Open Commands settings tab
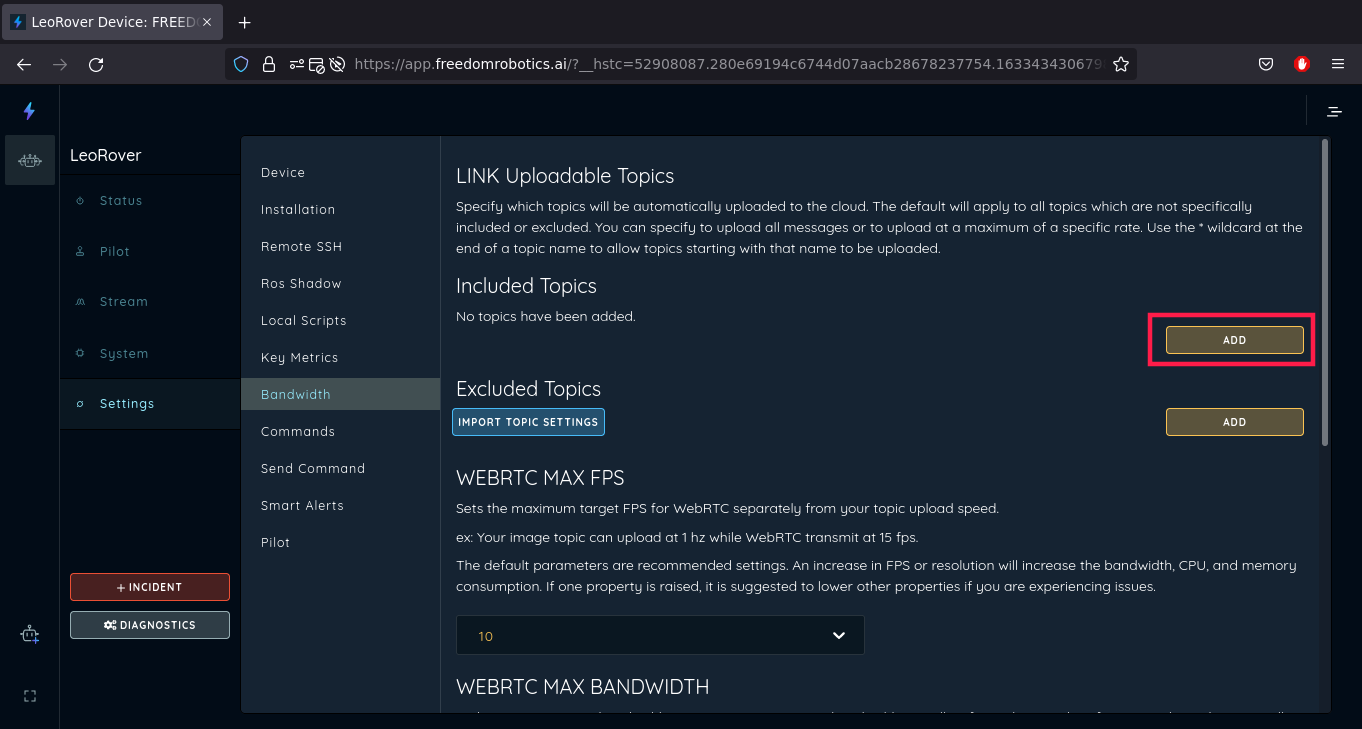 [340, 432]
